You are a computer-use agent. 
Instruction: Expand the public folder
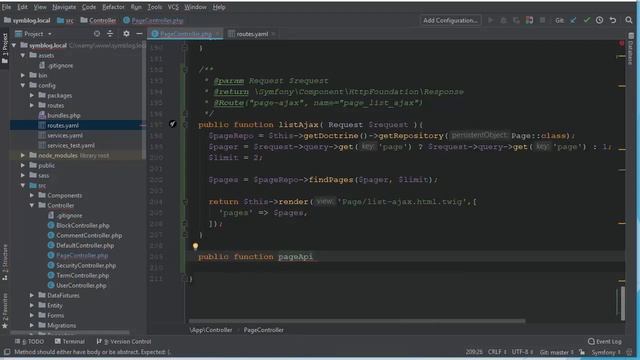(x=23, y=166)
